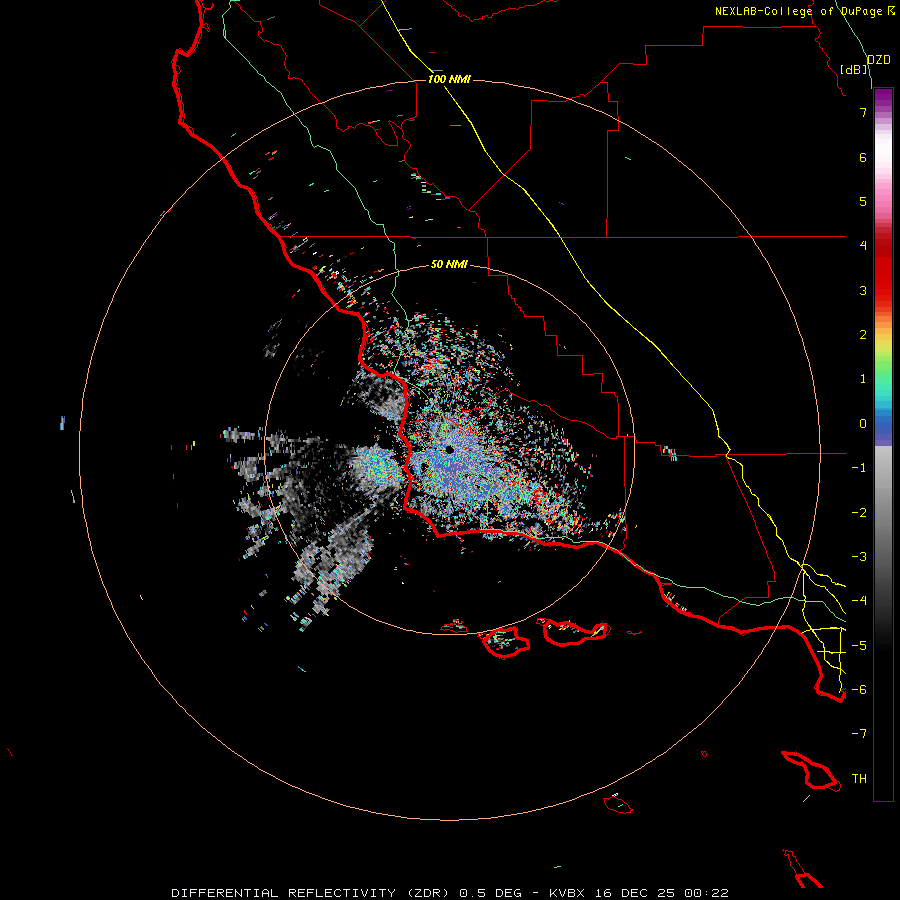
Task: Click the 5 value on color scale
Action: click(863, 201)
